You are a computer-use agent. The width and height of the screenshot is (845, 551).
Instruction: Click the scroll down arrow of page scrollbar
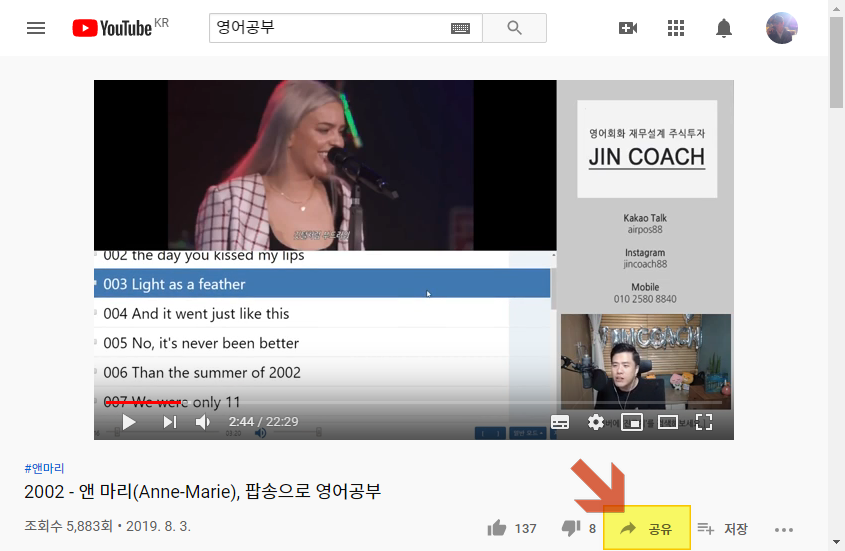coord(836,542)
